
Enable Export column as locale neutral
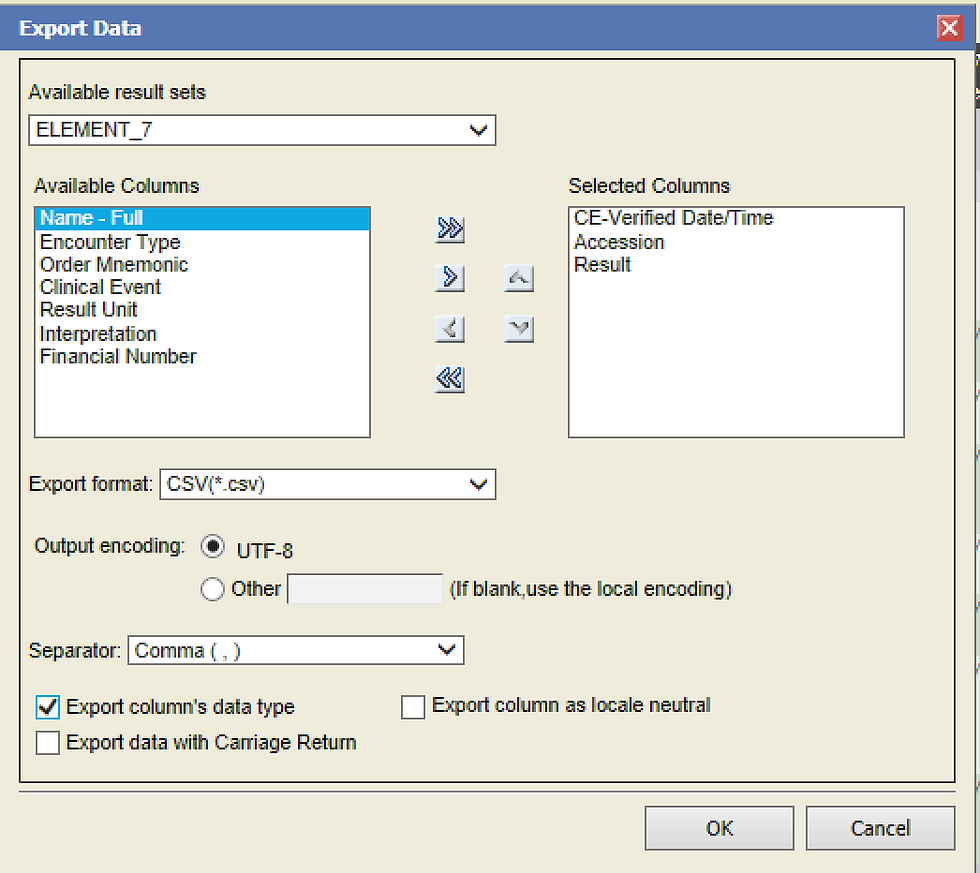click(413, 707)
